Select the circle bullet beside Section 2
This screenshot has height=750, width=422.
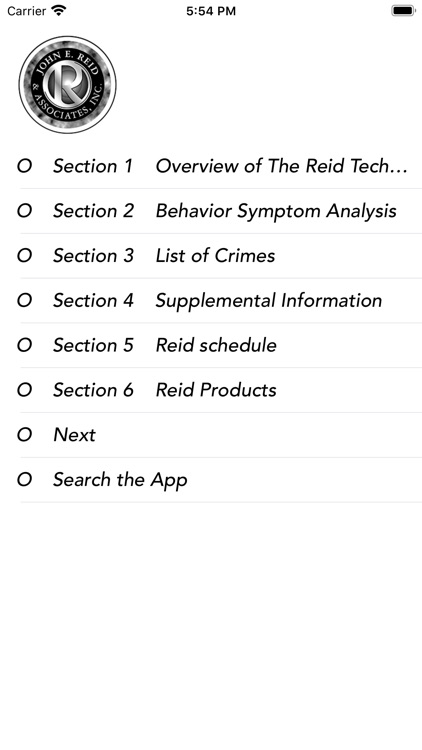tap(24, 211)
